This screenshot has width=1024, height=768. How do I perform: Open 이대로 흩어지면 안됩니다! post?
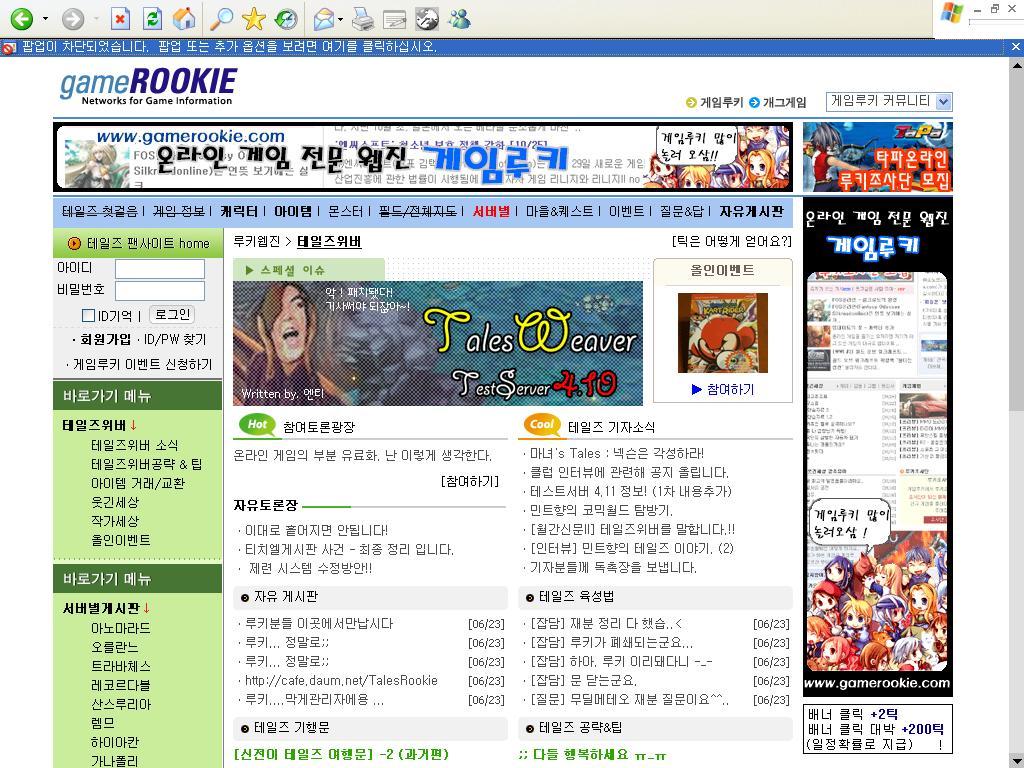pos(316,530)
